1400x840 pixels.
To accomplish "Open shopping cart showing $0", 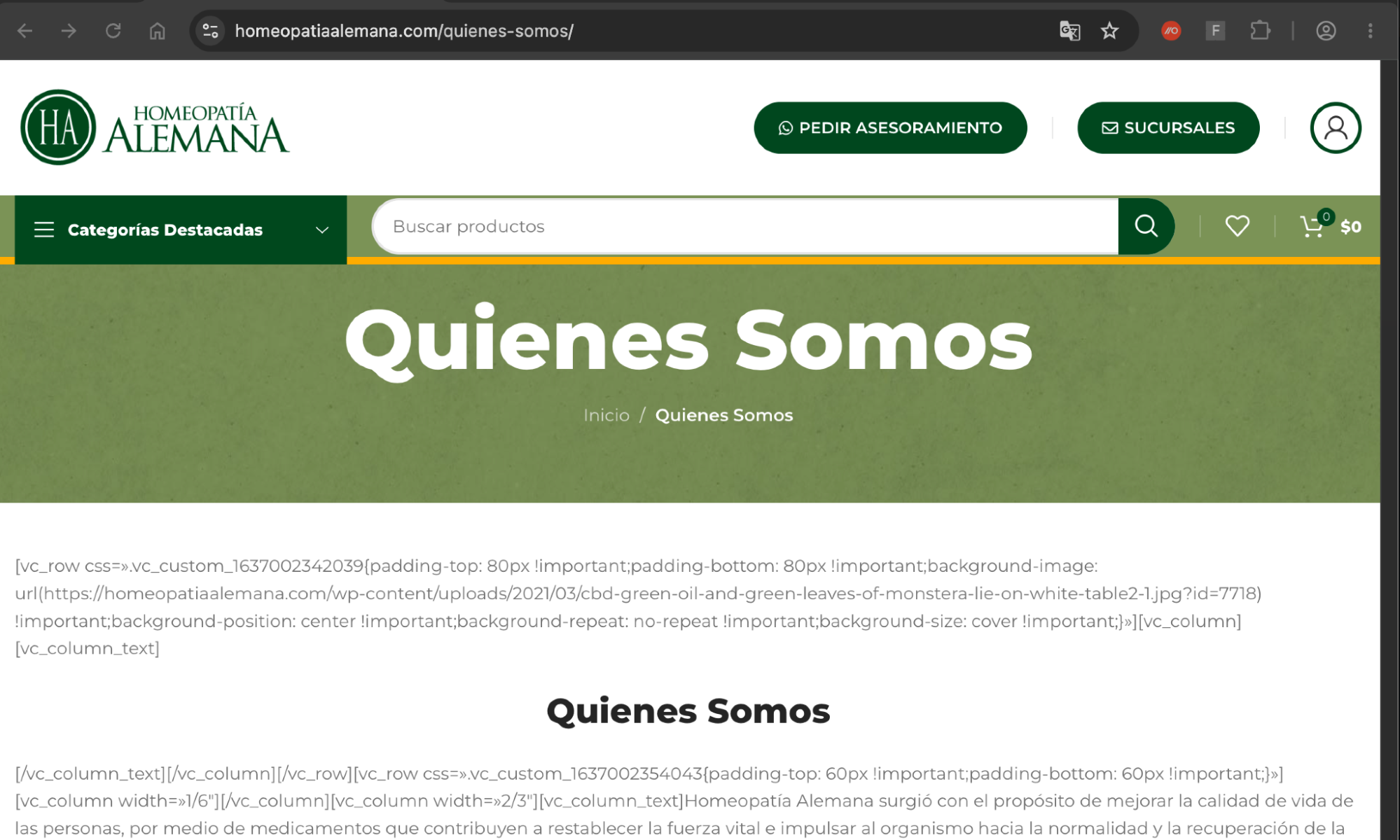I will [1330, 225].
